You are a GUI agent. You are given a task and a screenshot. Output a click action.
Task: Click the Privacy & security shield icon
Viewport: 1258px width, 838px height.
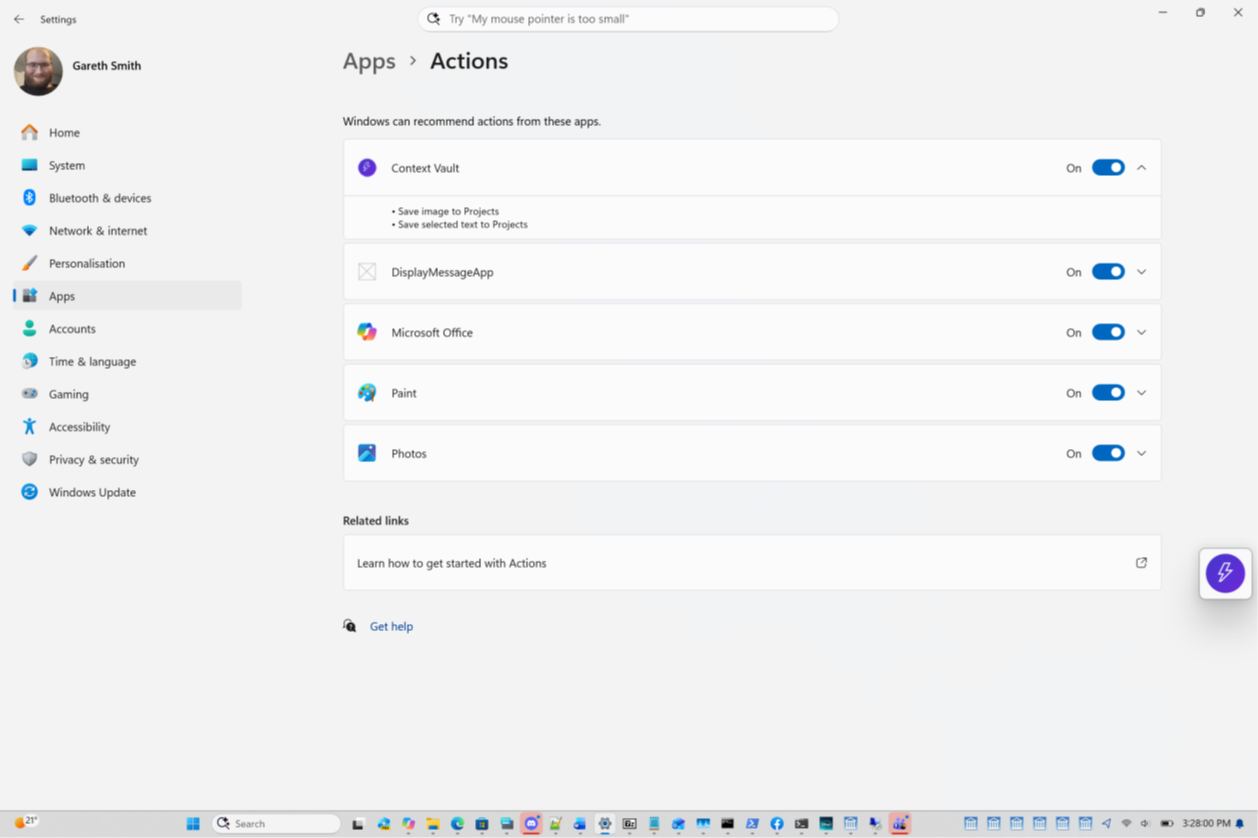pyautogui.click(x=29, y=459)
